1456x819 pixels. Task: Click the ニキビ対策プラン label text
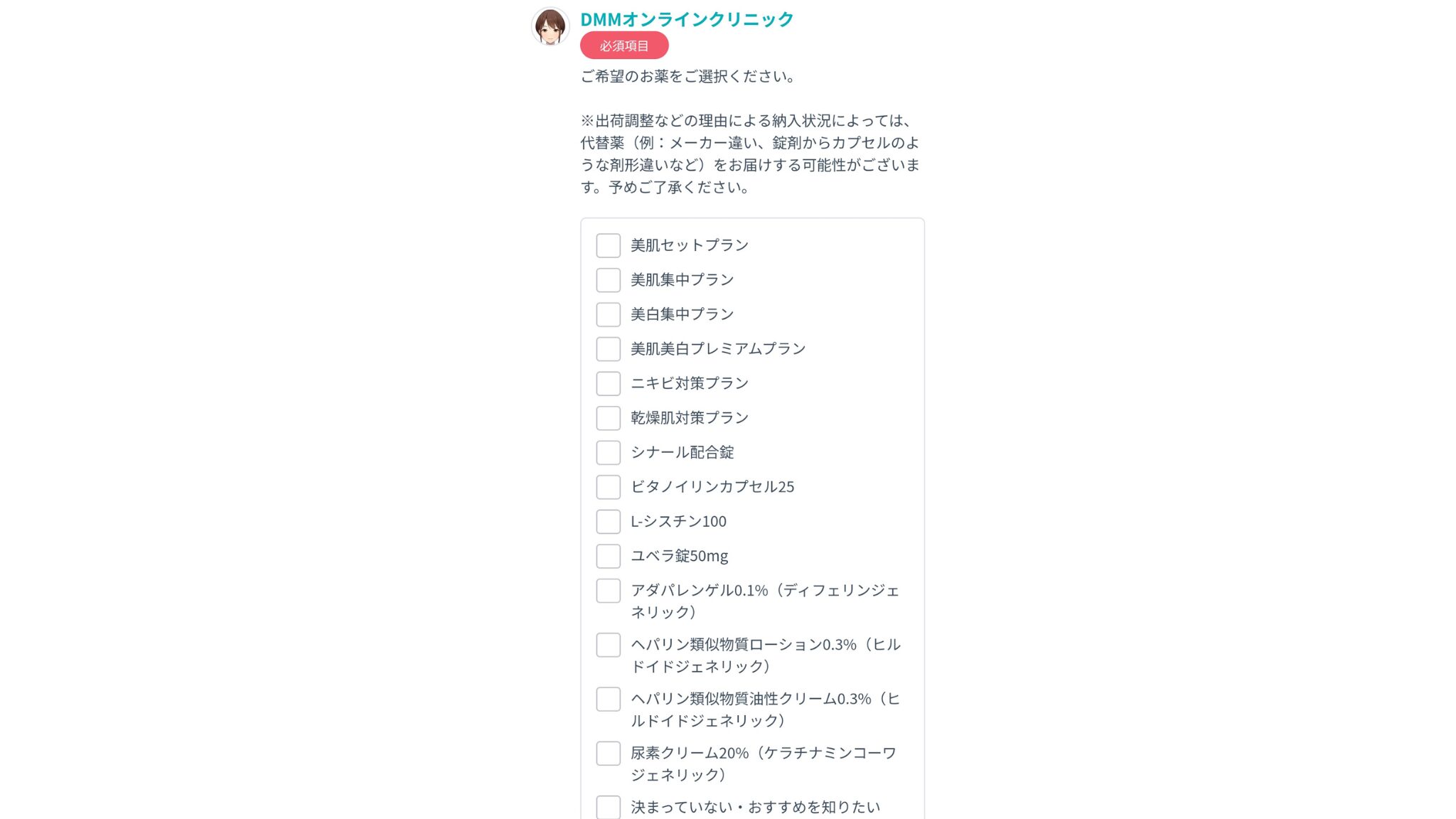point(689,383)
